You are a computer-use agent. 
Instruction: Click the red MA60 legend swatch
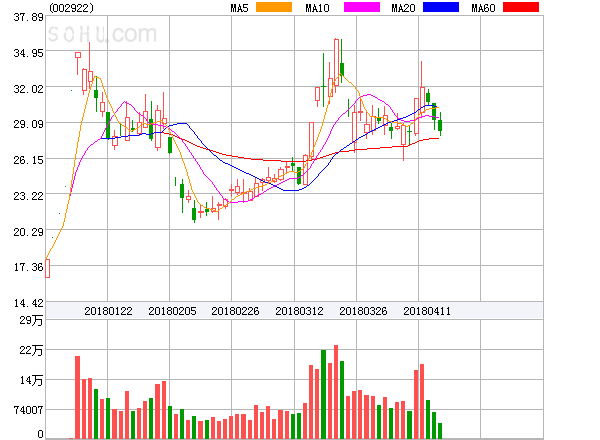(521, 7)
